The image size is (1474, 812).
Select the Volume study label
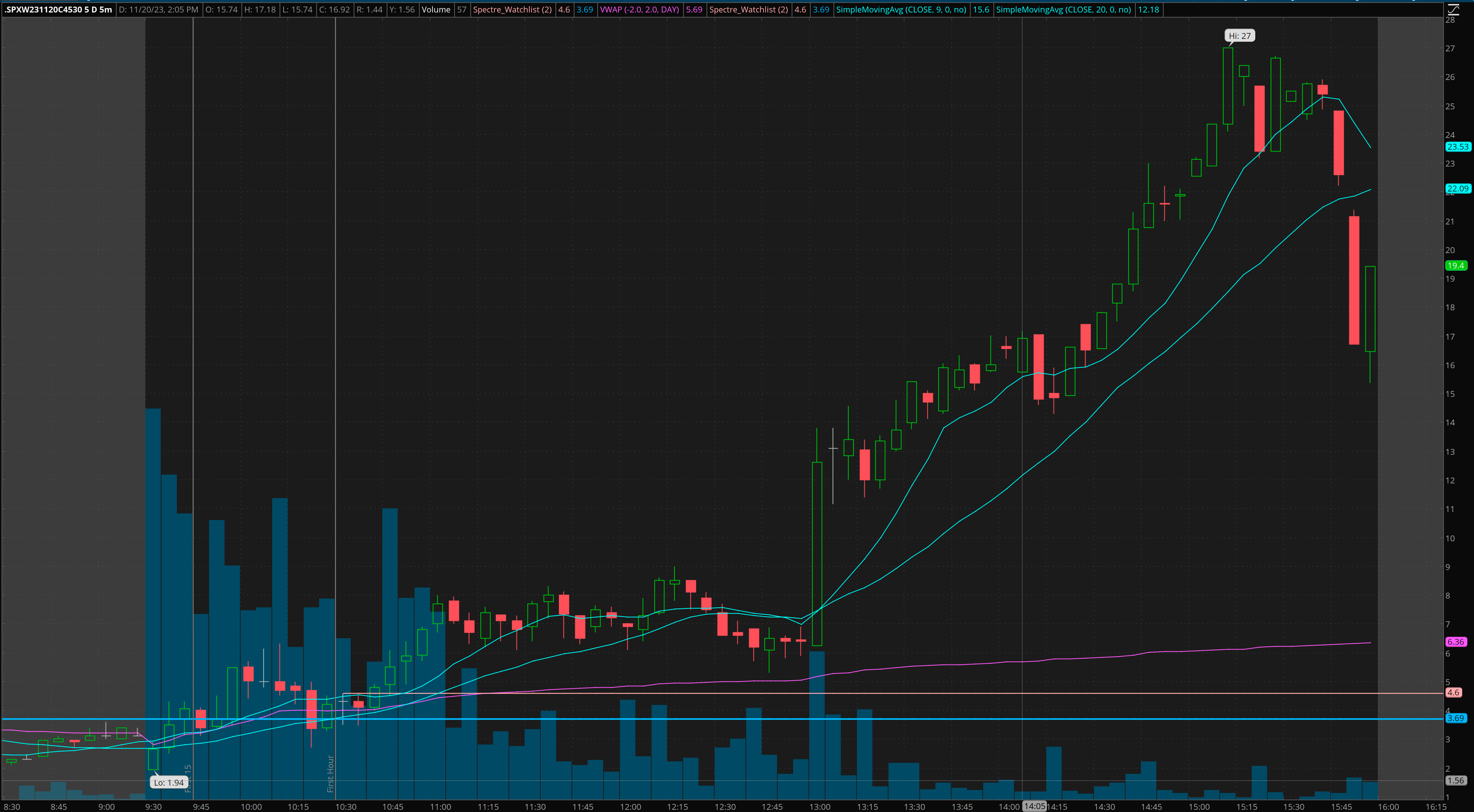(x=436, y=10)
